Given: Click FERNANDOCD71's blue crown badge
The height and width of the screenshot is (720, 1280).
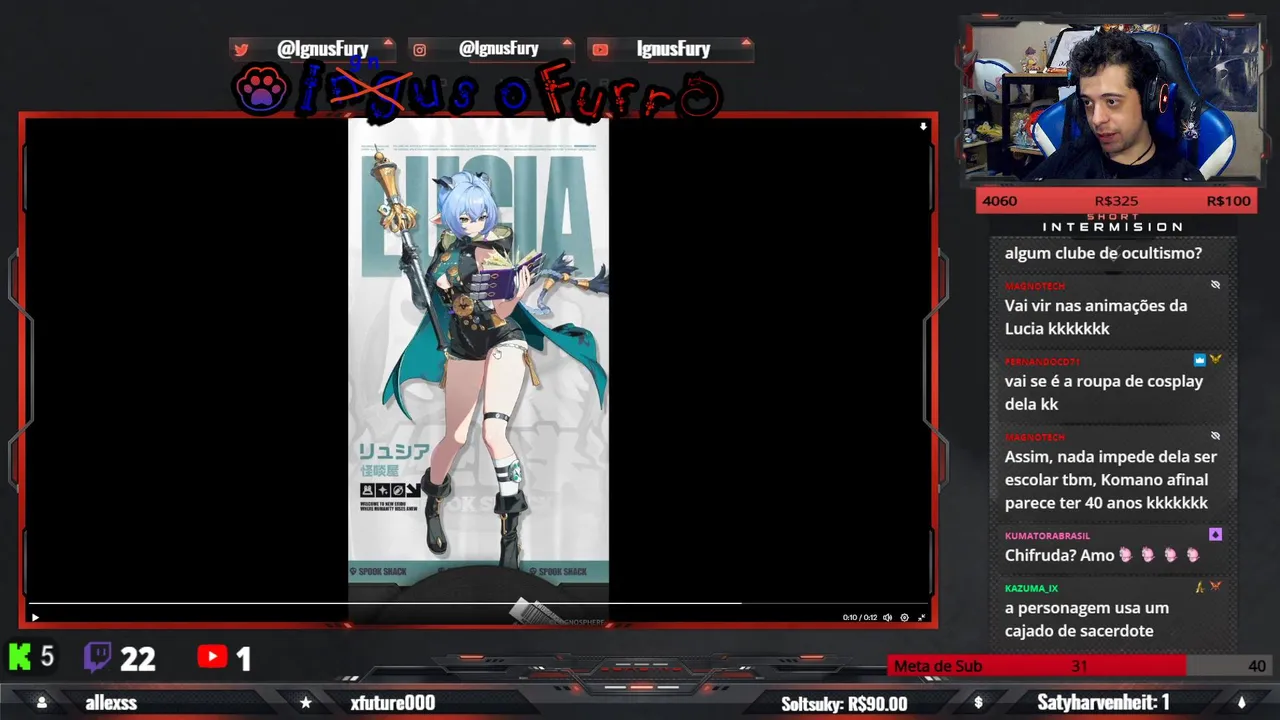Looking at the screenshot, I should tap(1199, 360).
